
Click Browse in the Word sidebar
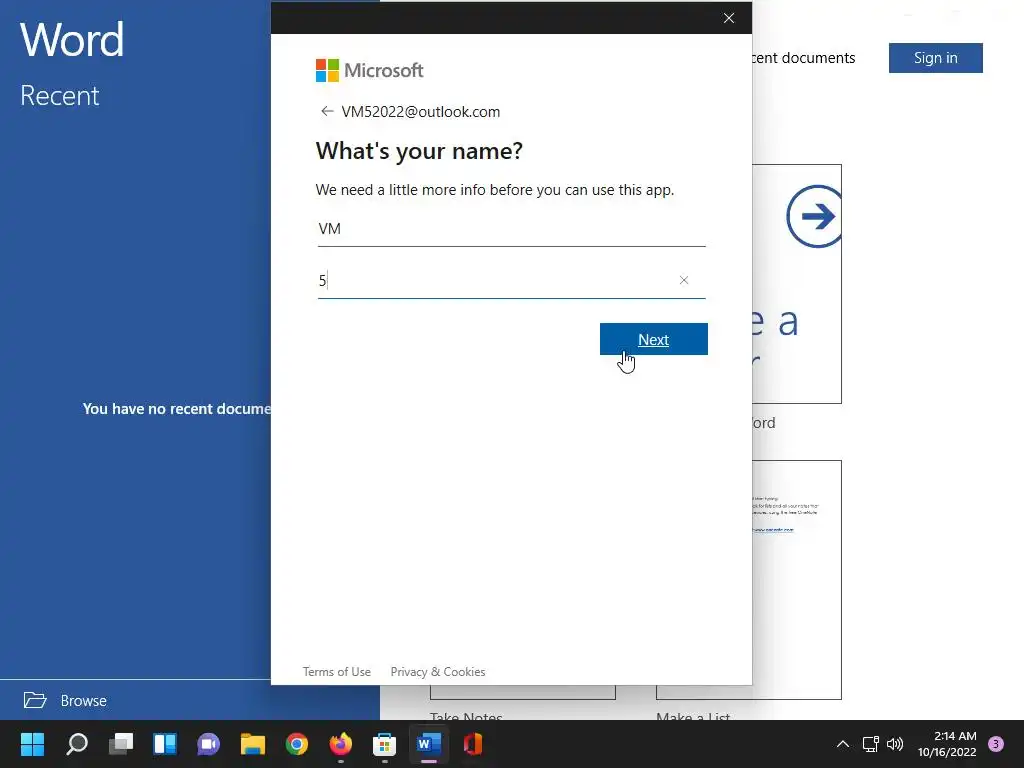84,701
